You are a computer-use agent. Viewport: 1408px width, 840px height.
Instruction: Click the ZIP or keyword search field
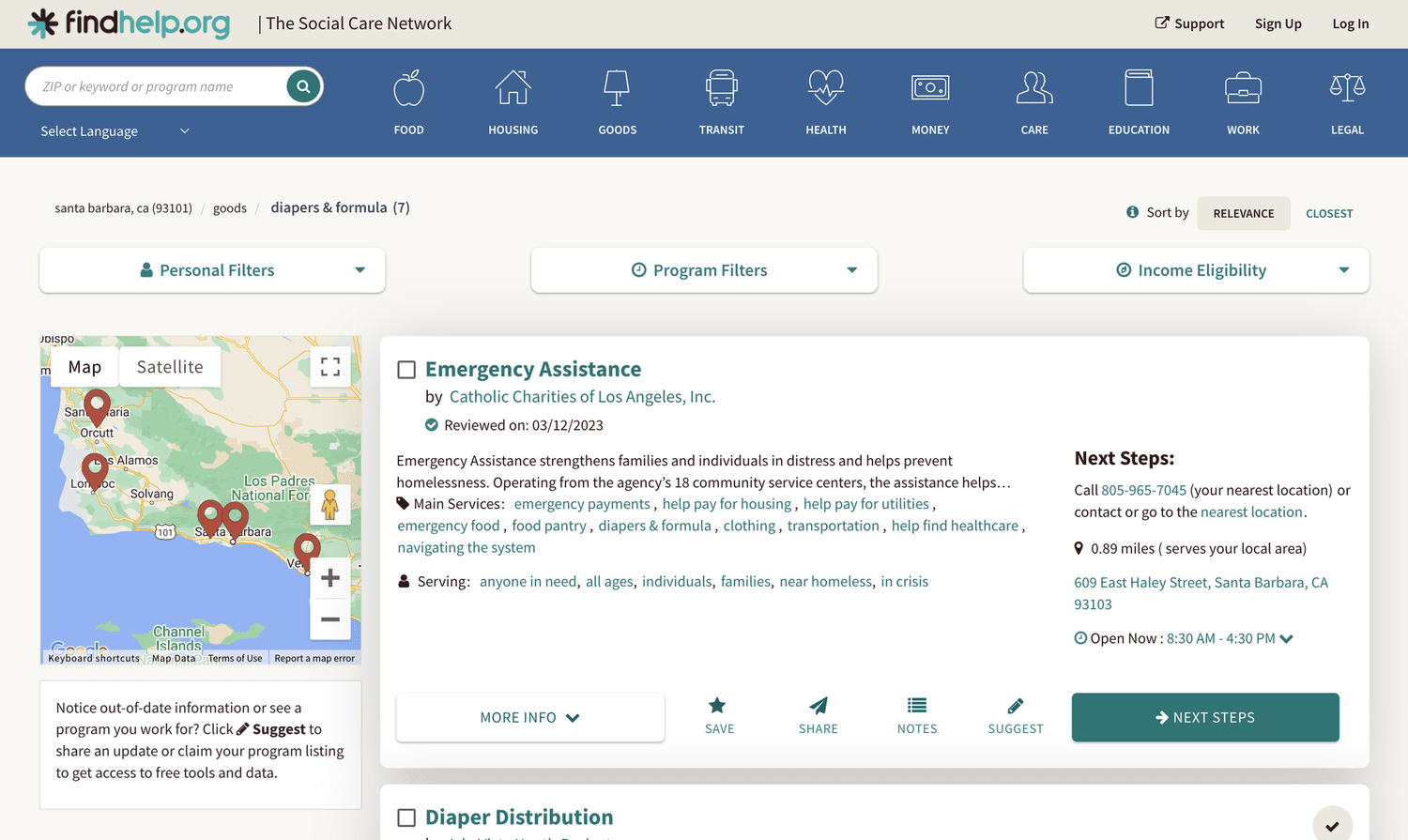tap(160, 85)
